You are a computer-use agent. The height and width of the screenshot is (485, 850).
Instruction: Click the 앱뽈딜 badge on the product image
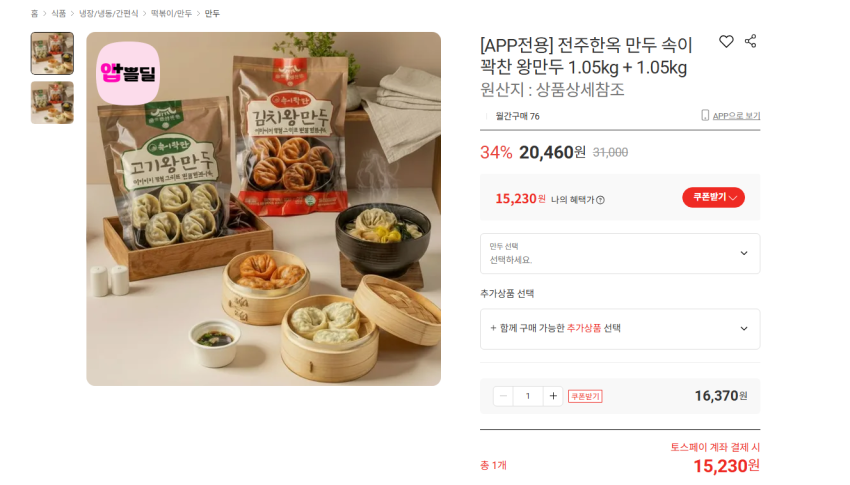pyautogui.click(x=128, y=73)
